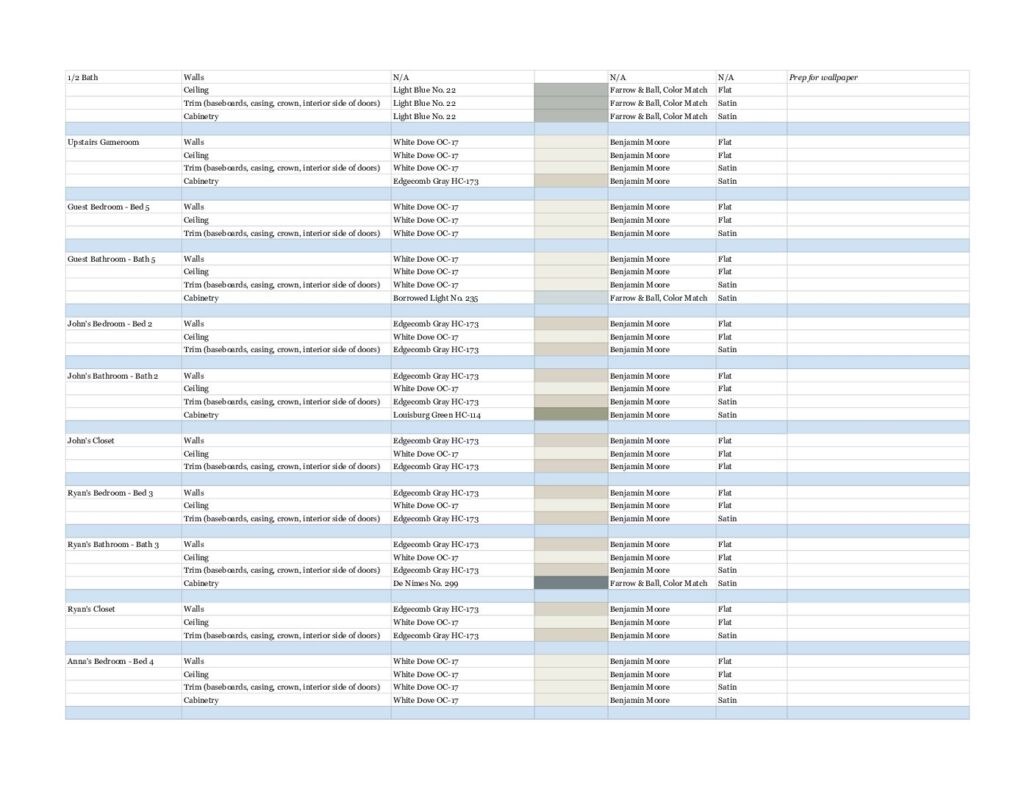This screenshot has height=800, width=1035.
Task: Select the Trim cell in Ryan's Closet section
Action: [x=286, y=635]
